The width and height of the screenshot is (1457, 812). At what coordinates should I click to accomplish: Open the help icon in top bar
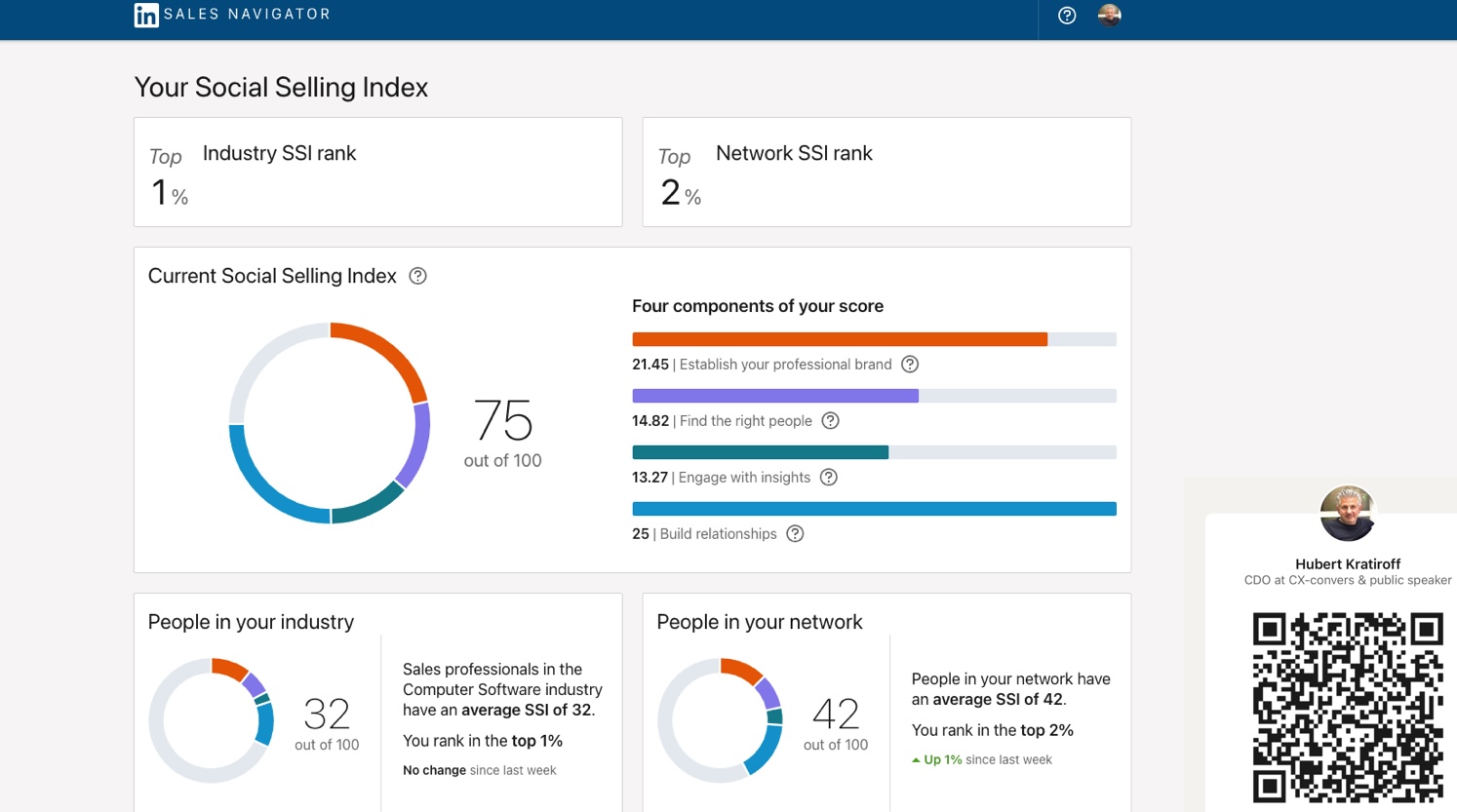tap(1067, 15)
